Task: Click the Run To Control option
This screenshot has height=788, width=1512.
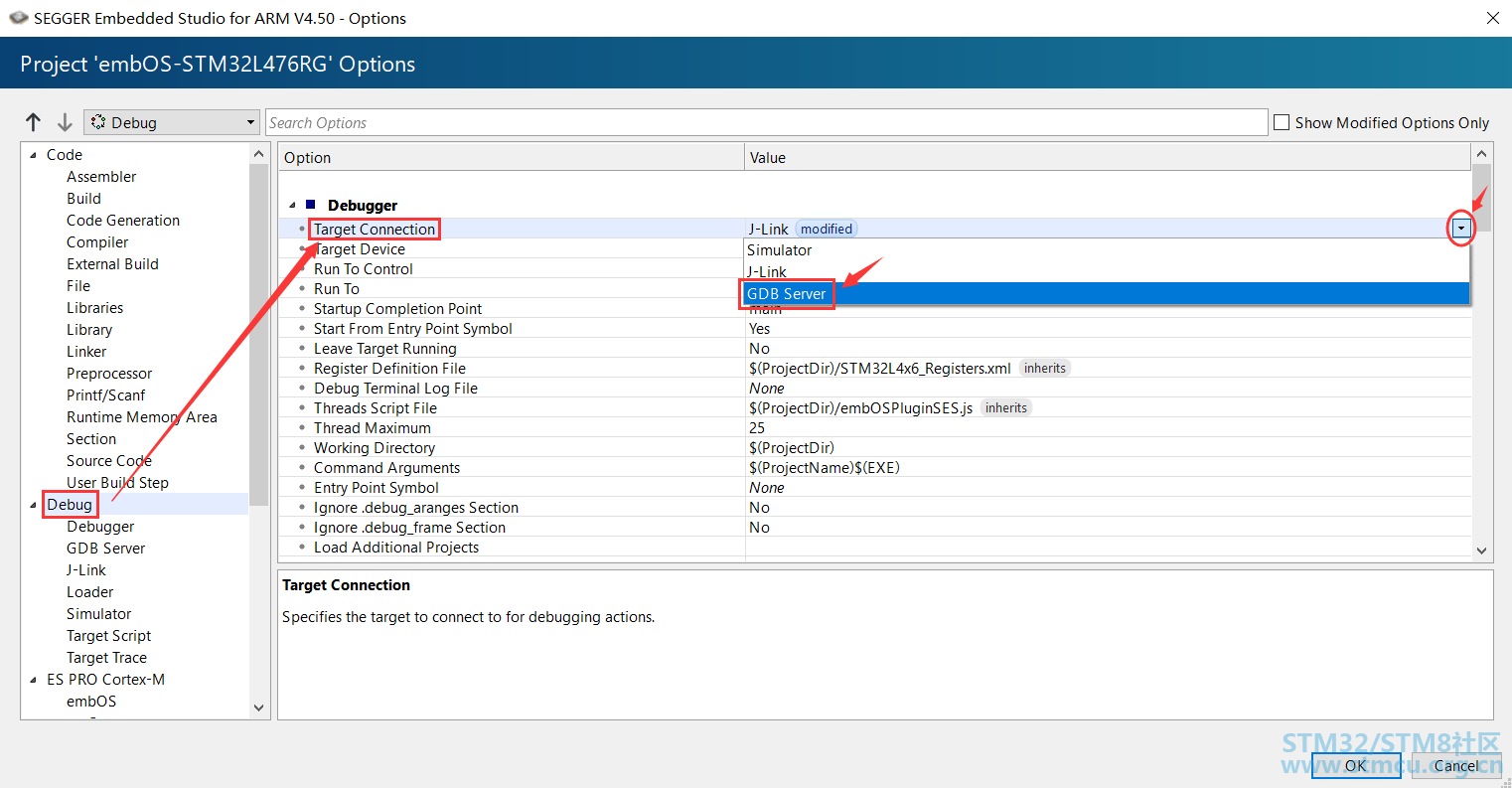Action: pyautogui.click(x=364, y=269)
